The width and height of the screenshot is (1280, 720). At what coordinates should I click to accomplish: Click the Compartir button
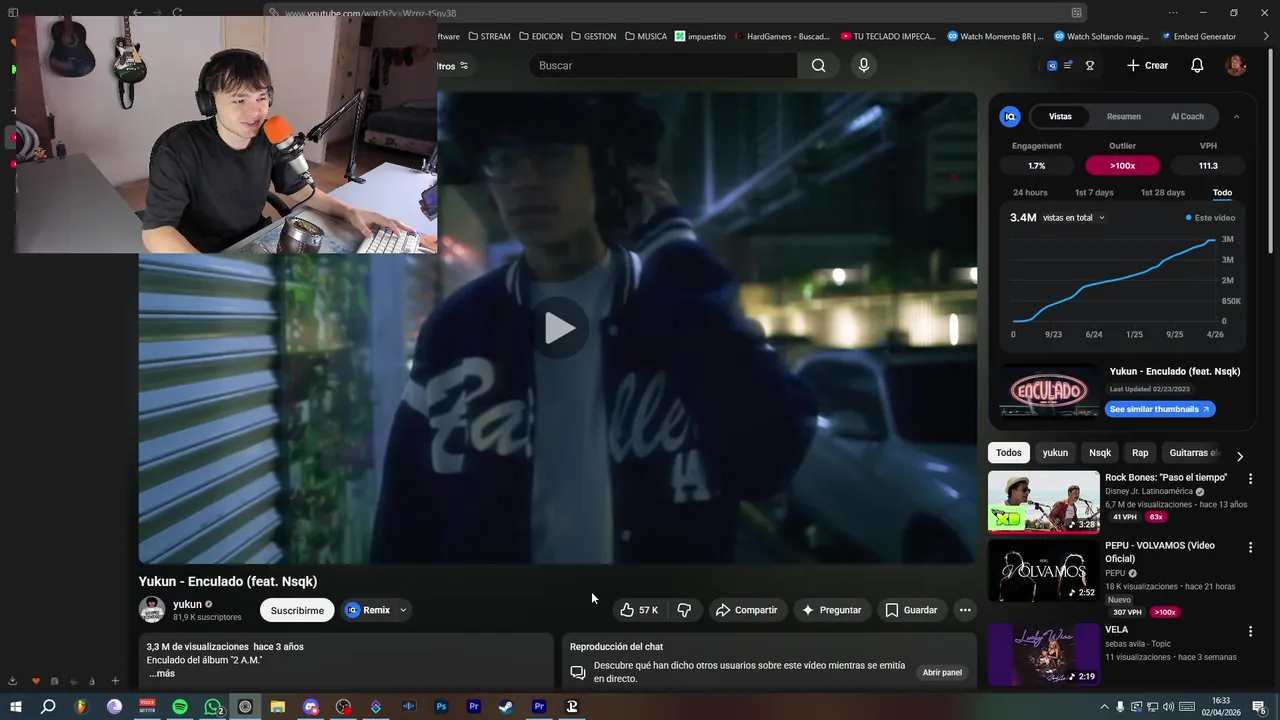tap(747, 610)
